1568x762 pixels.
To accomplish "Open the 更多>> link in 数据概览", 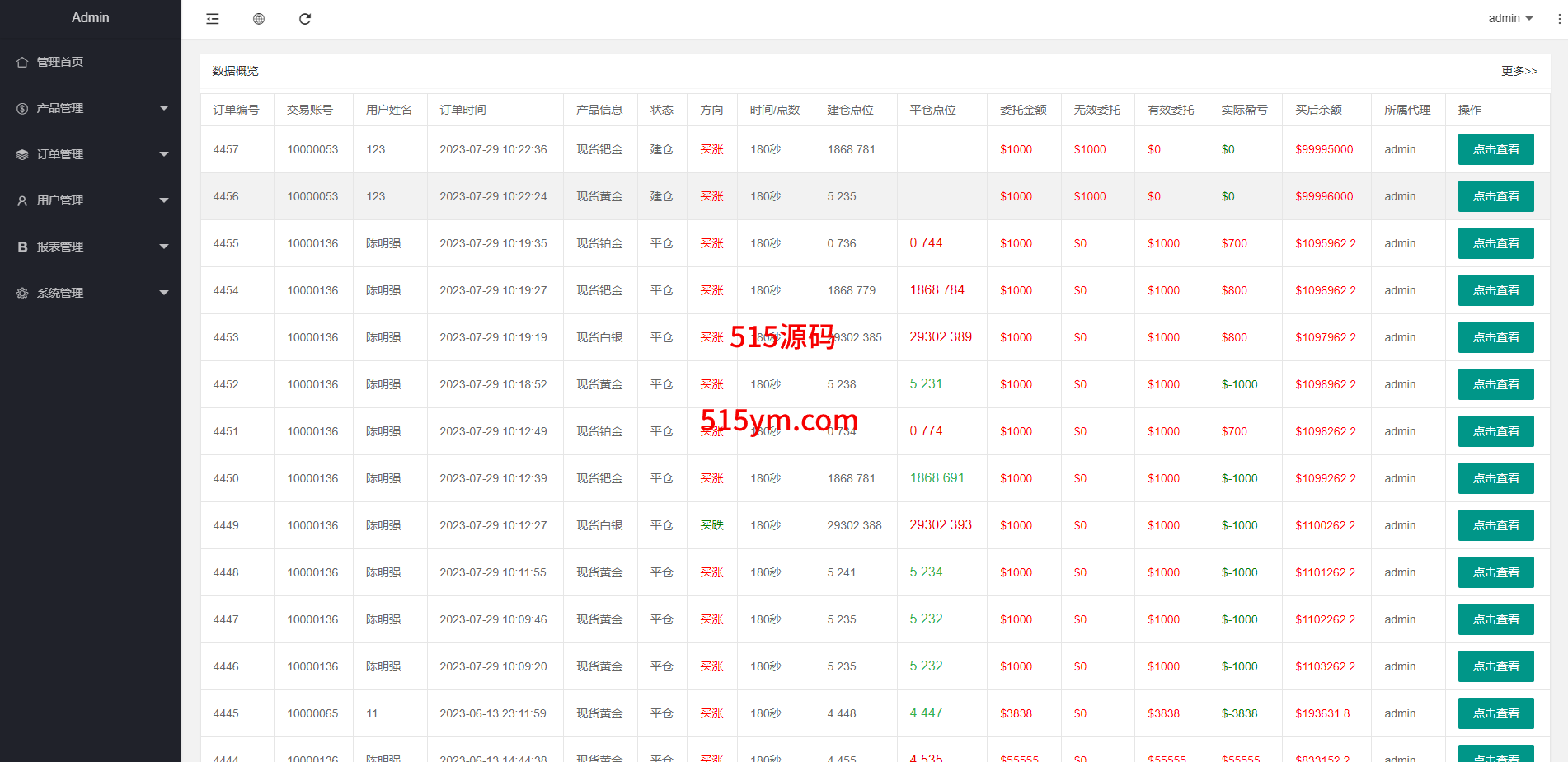I will 1519,71.
